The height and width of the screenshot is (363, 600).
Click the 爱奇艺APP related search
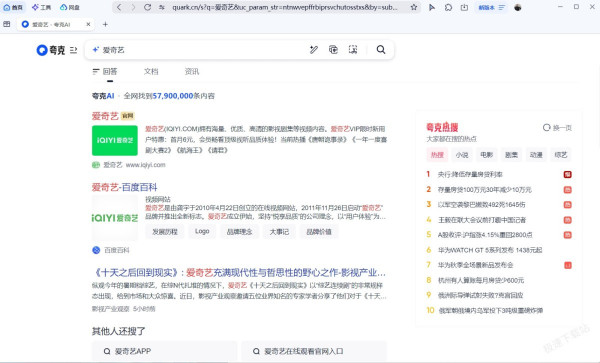coord(165,351)
